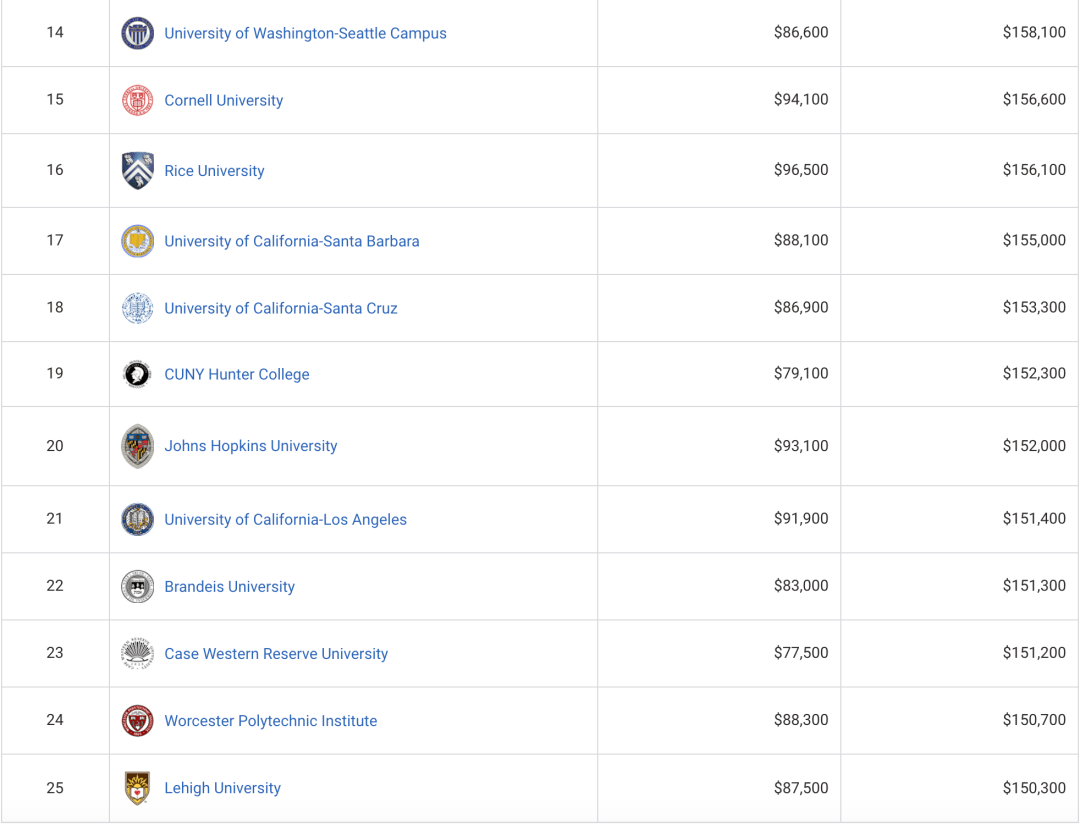Open University of California-Santa Barbara link
This screenshot has height=824, width=1080.
[x=292, y=241]
